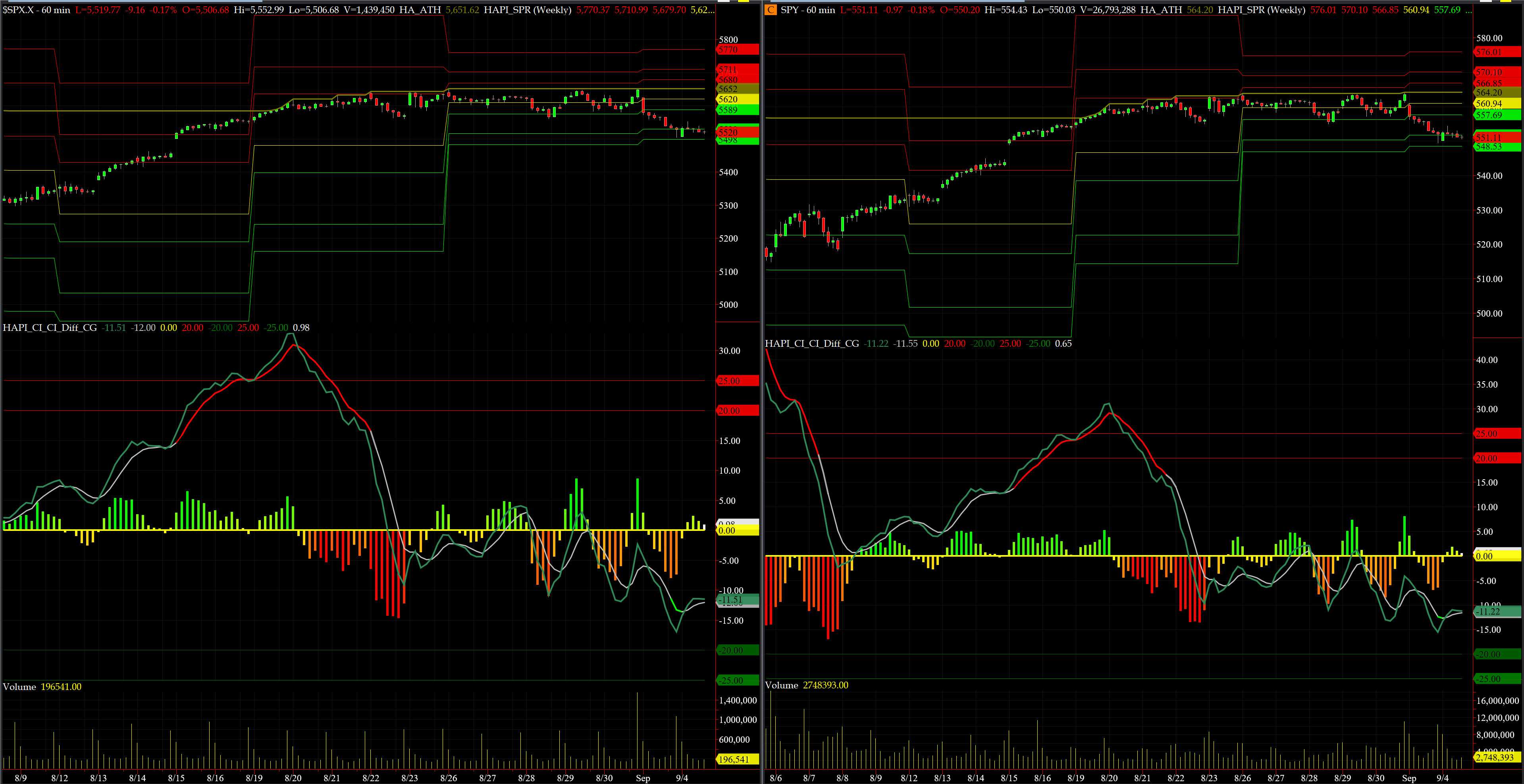Viewport: 1524px width, 784px height.
Task: Click the 8/20 date on SPX time axis
Action: (x=293, y=778)
